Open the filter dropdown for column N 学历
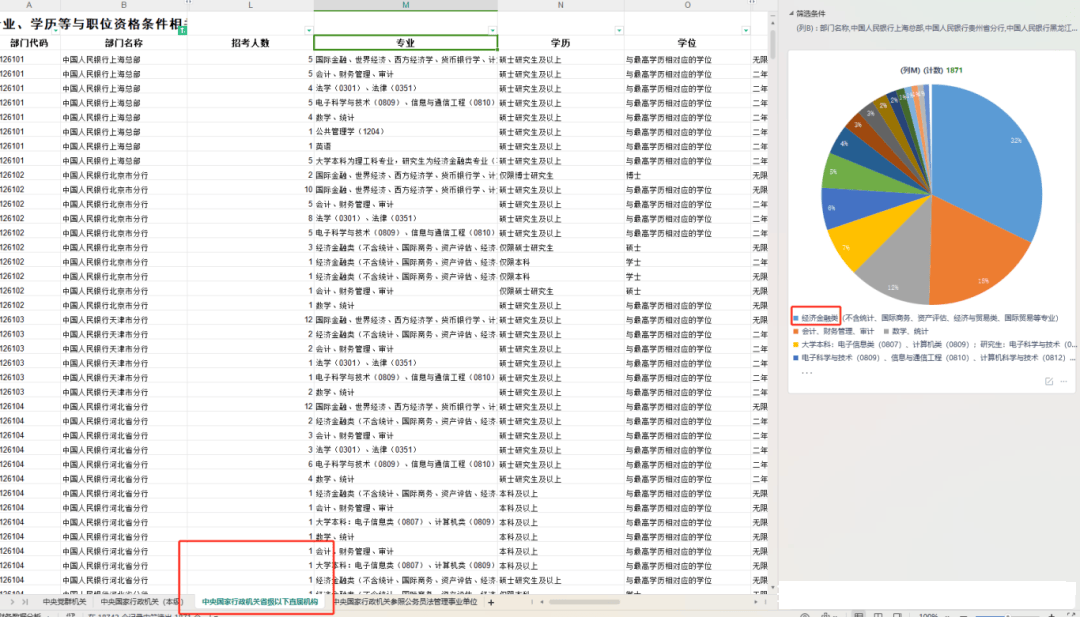The width and height of the screenshot is (1080, 617). coord(619,30)
